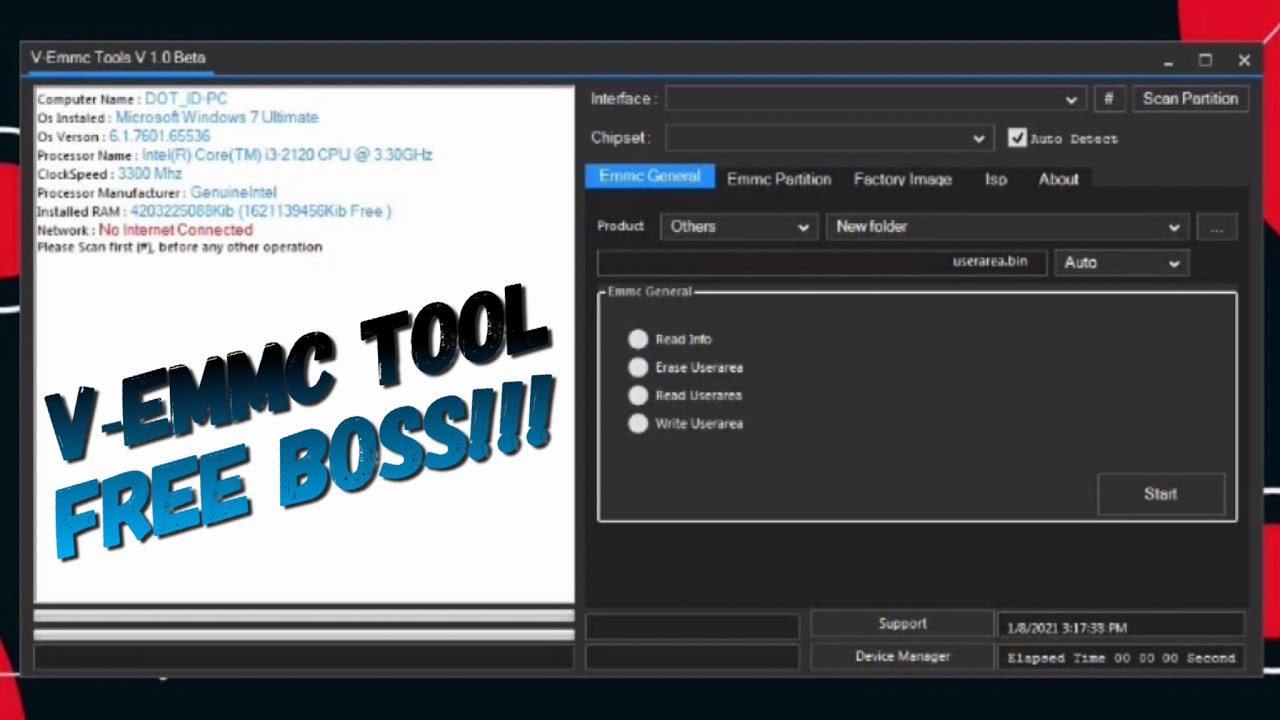
Task: Click the Processor Manufacturer GenuineIntel line
Action: point(157,192)
